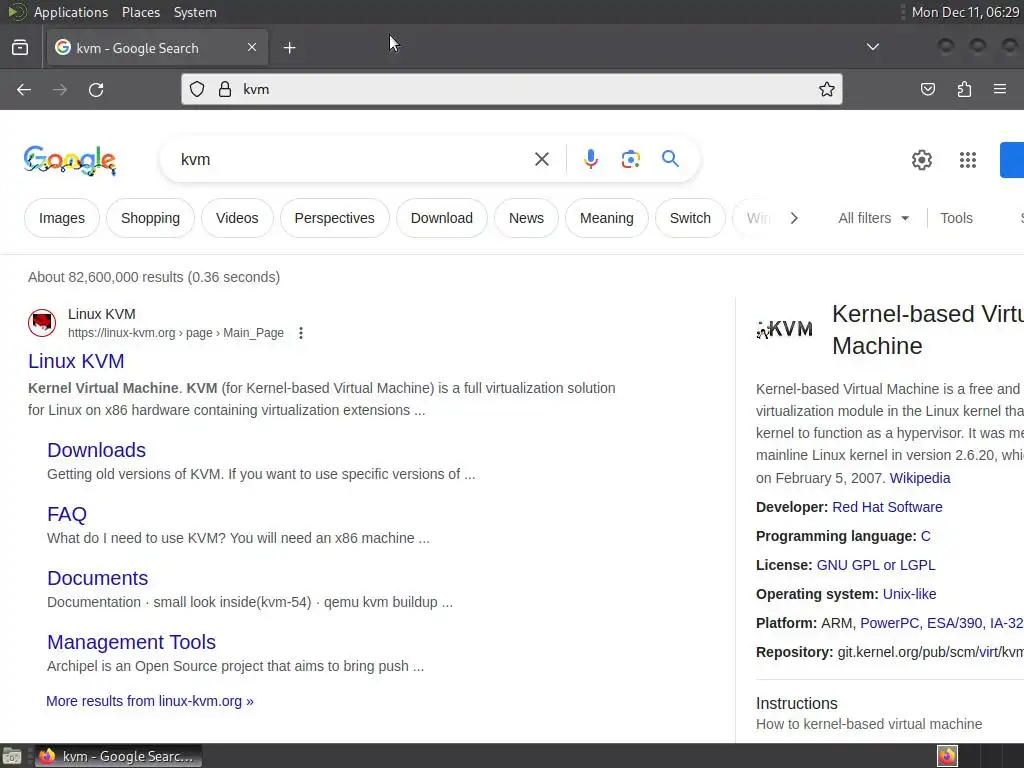This screenshot has width=1024, height=768.
Task: Click the forward navigation arrow
Action: [60, 89]
